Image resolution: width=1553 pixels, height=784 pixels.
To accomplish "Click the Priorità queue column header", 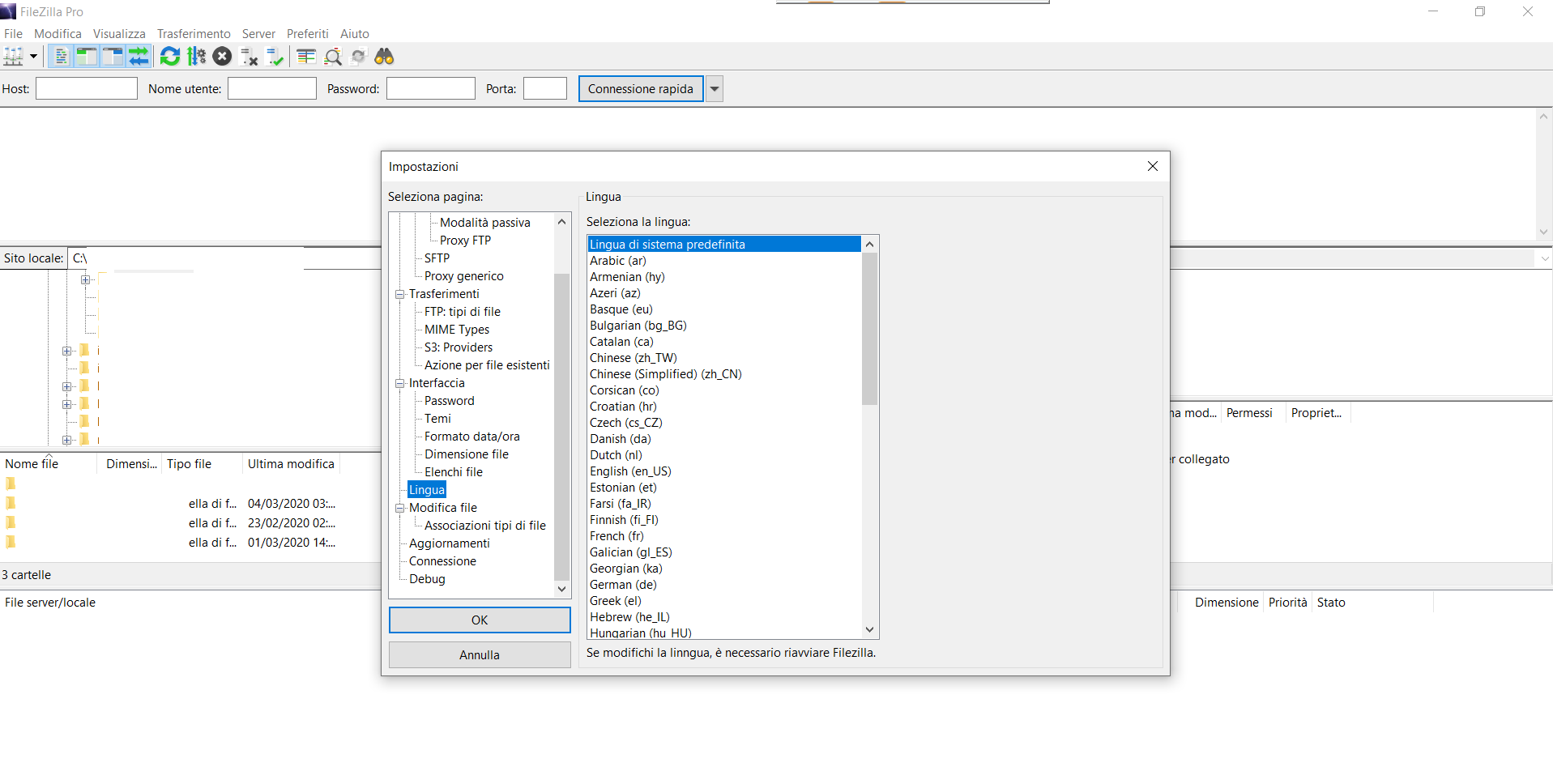I will 1288,603.
